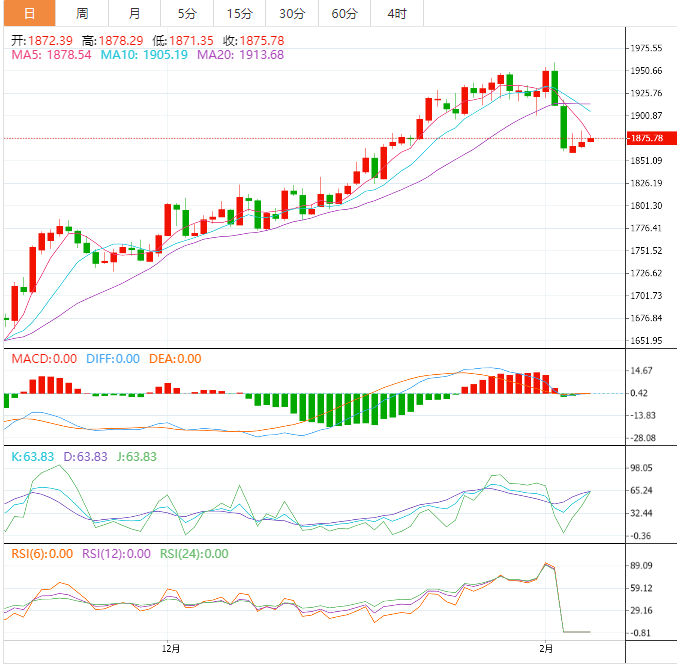Click the K:63.83 indicator label
This screenshot has width=677, height=670.
32,457
